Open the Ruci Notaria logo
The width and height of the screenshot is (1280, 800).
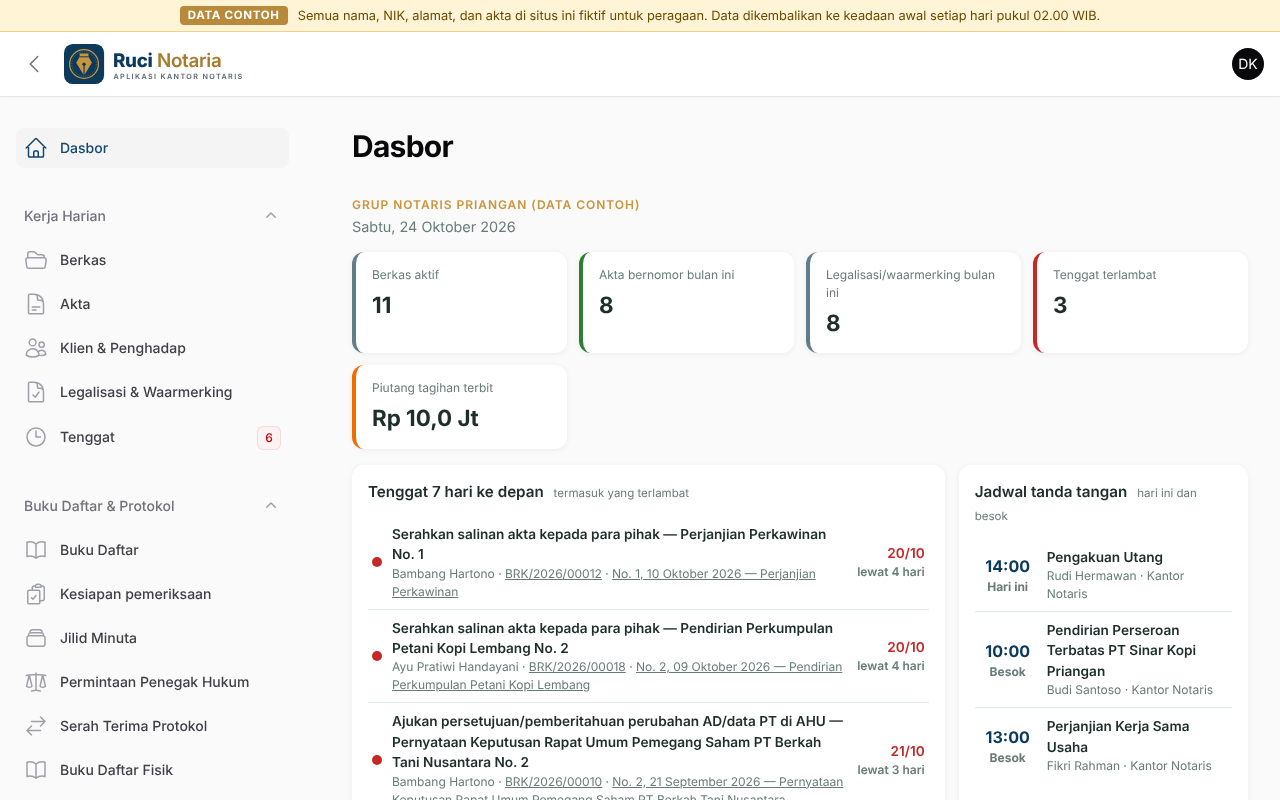154,64
